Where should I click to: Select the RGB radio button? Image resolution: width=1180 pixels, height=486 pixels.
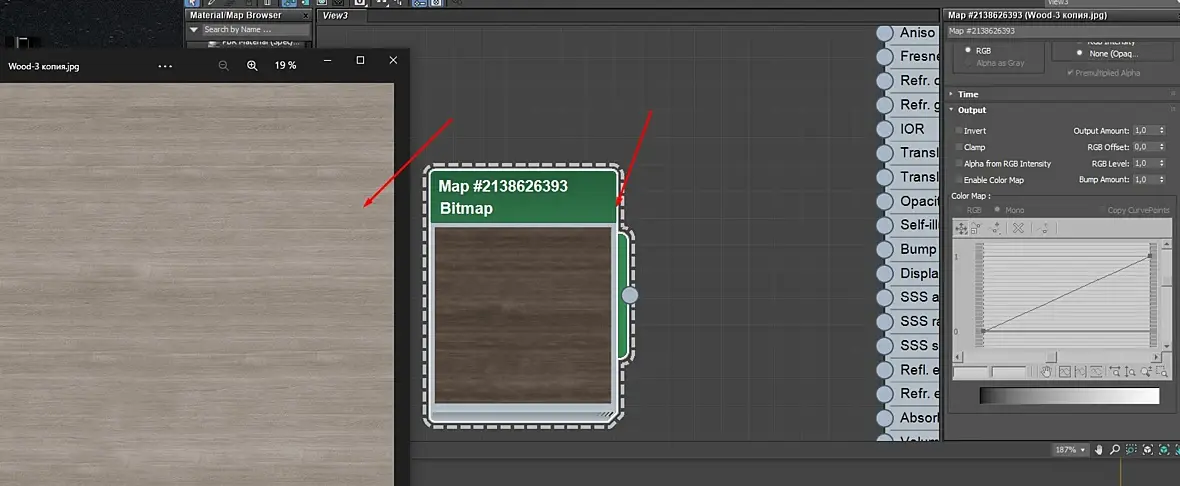967,49
